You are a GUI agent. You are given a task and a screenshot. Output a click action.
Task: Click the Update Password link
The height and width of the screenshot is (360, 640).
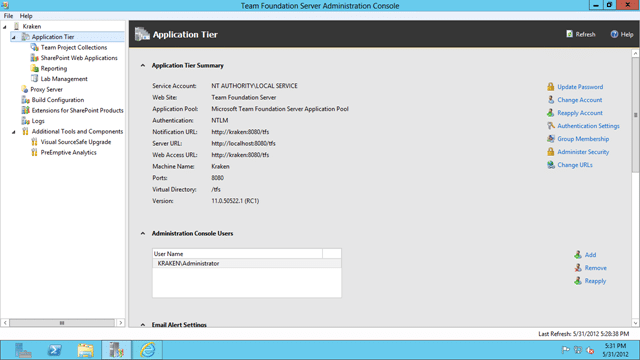(x=580, y=87)
